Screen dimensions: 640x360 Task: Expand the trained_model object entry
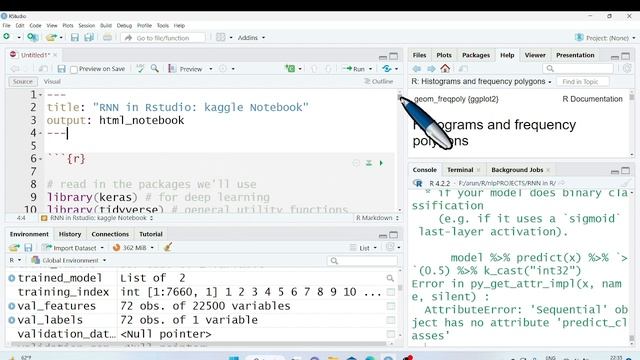click(11, 278)
